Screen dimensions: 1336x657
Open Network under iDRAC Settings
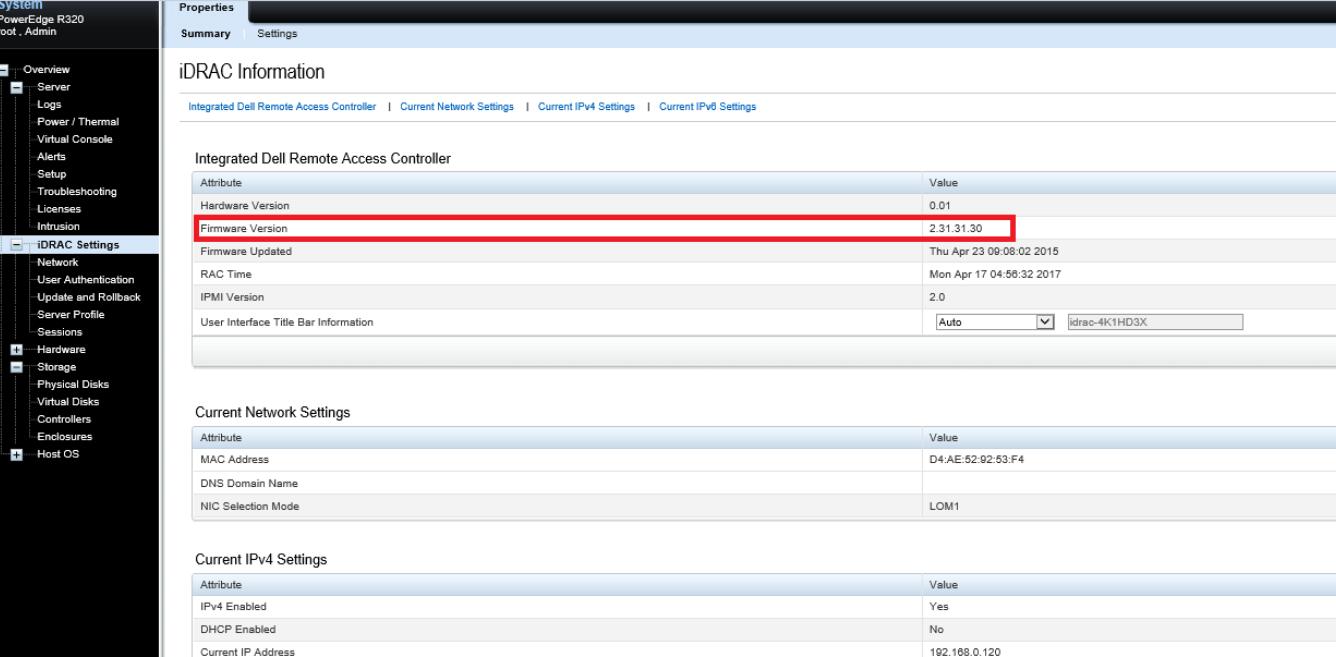tap(57, 262)
